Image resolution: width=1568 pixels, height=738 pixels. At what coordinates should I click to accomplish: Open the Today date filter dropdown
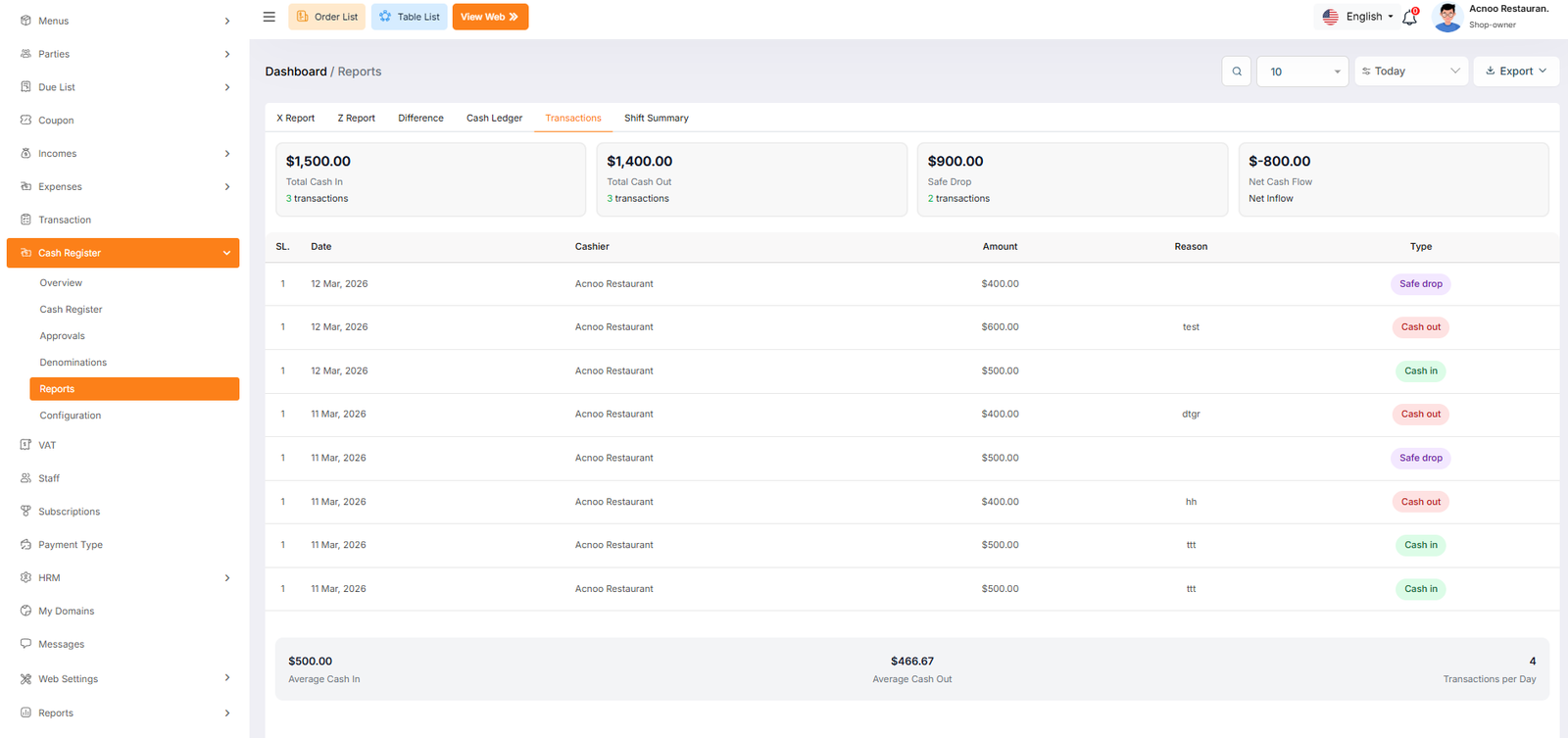tap(1410, 72)
